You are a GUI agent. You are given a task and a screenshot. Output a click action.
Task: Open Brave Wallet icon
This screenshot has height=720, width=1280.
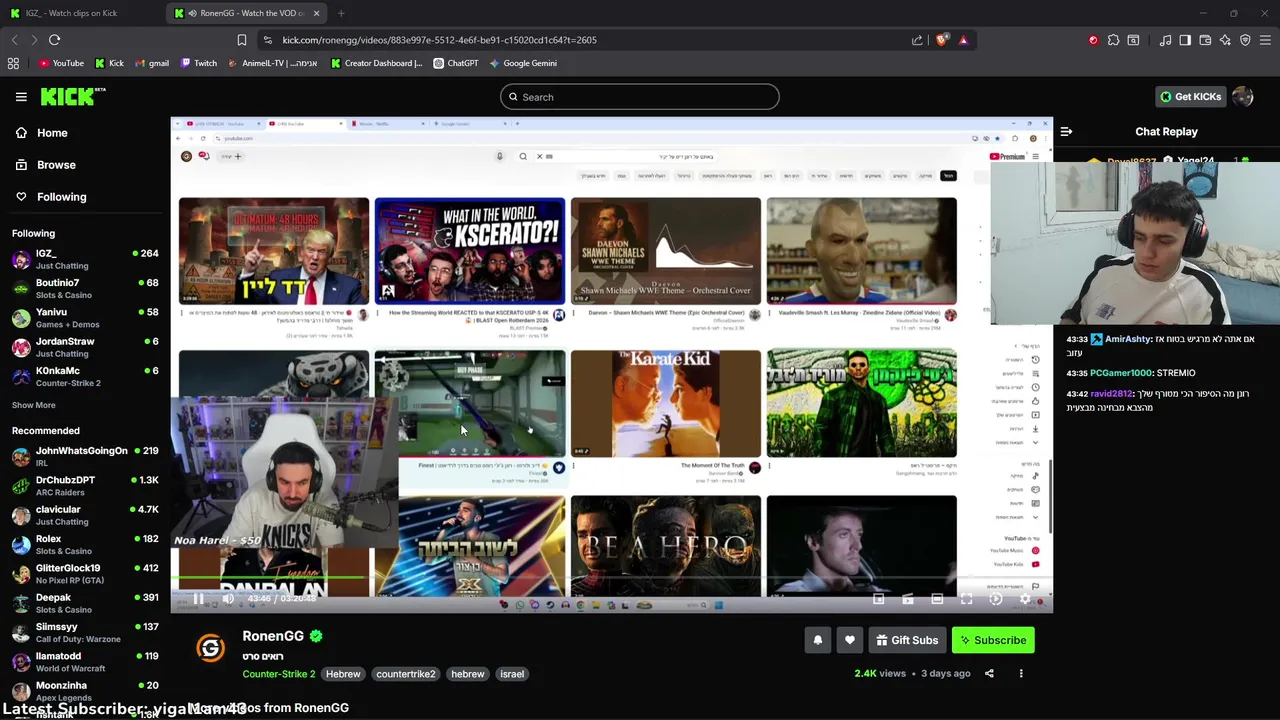click(x=1205, y=40)
